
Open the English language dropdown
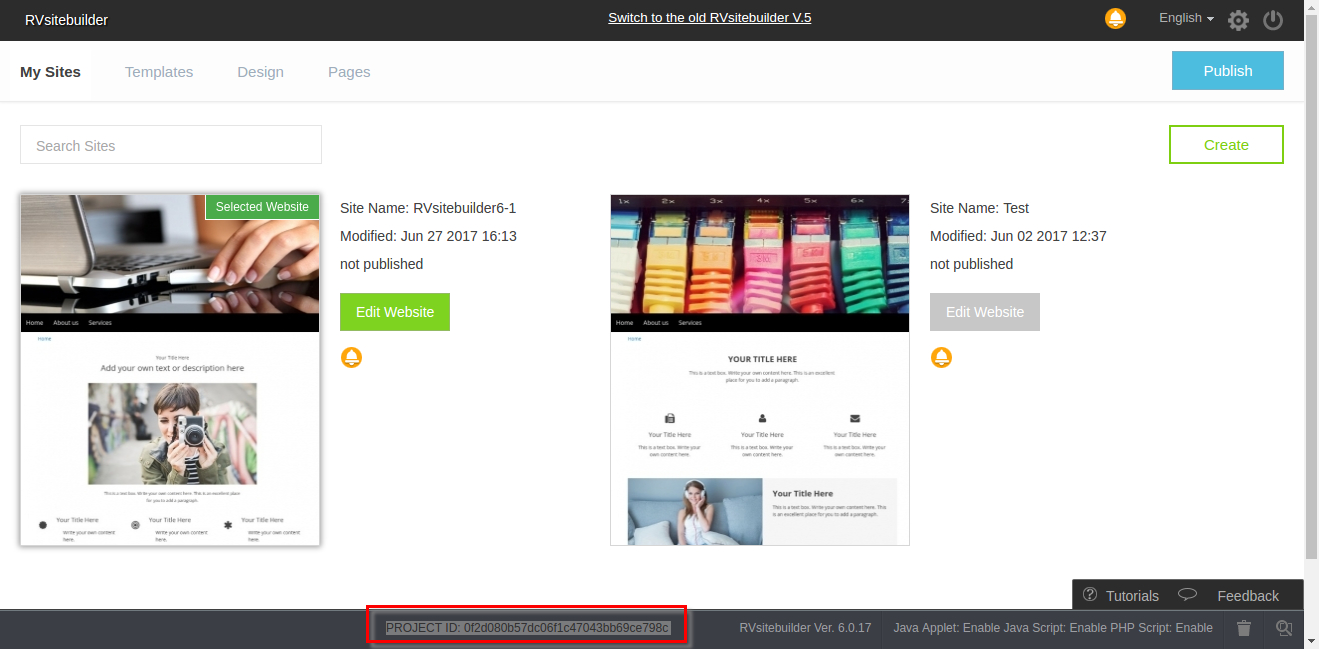[1186, 18]
